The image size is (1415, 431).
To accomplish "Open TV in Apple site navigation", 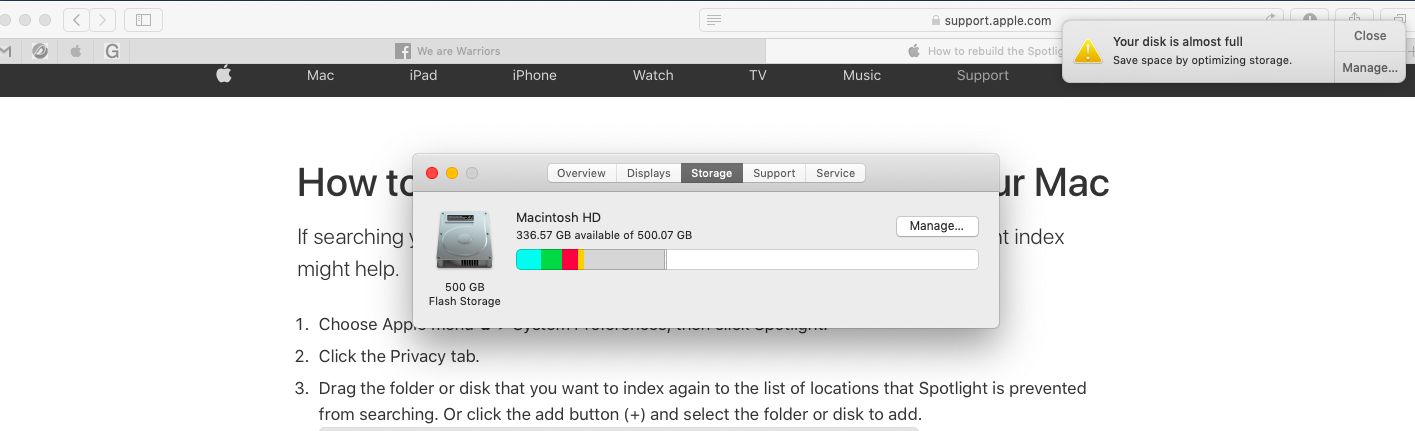I will point(758,75).
